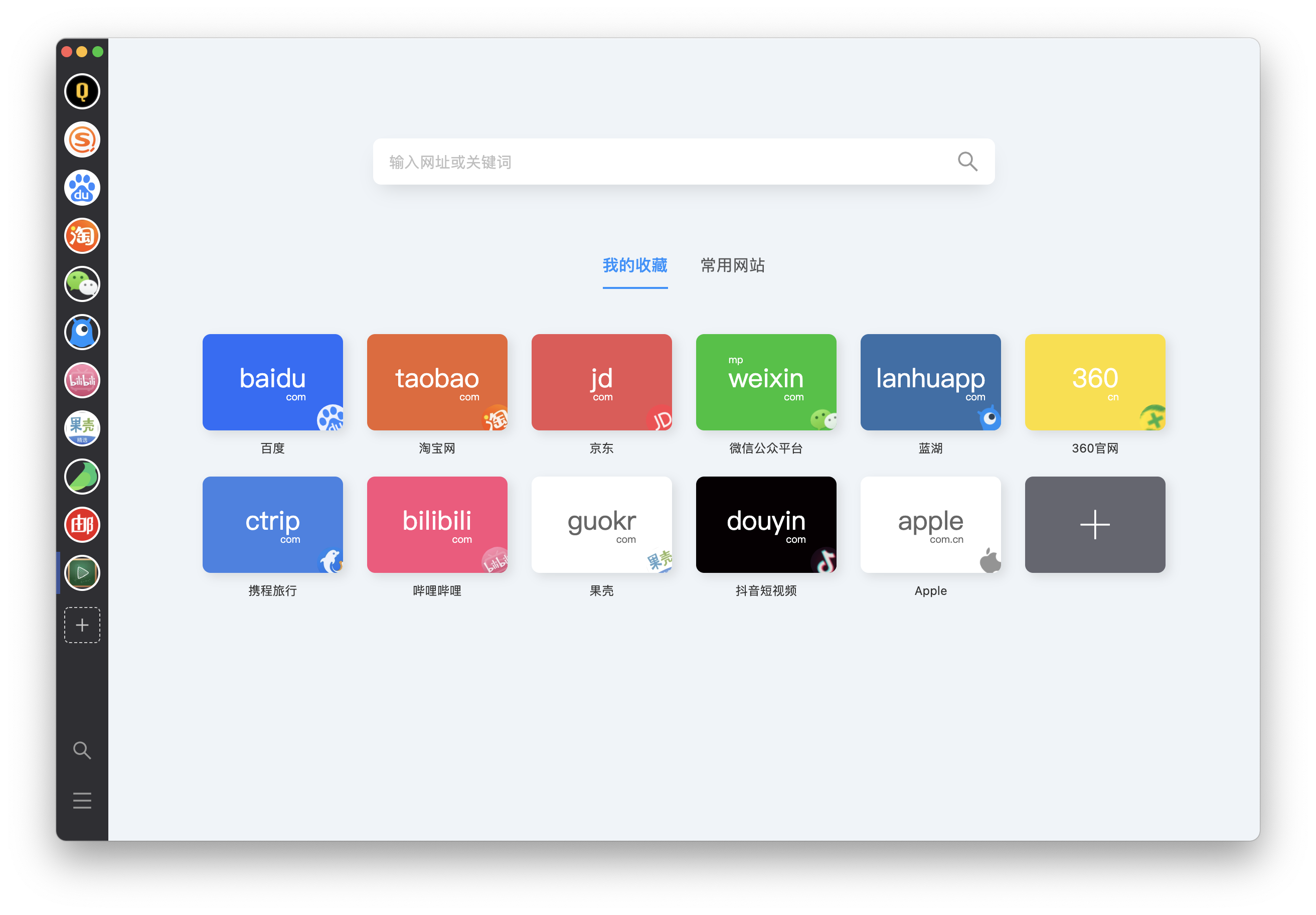This screenshot has width=1316, height=915.
Task: Click the gray add-bookmark plus tile
Action: 1095,524
